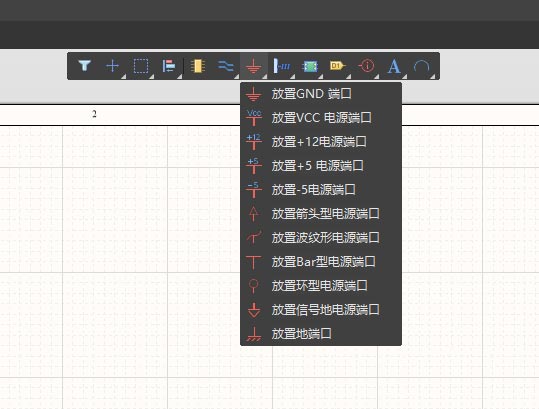Expand the arc tool dropdown triangle
The image size is (539, 409).
click(433, 77)
